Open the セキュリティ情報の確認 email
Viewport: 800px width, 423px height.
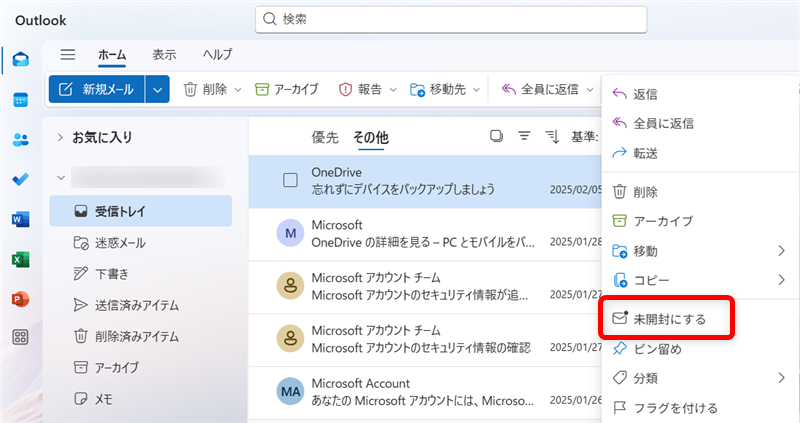pyautogui.click(x=426, y=339)
